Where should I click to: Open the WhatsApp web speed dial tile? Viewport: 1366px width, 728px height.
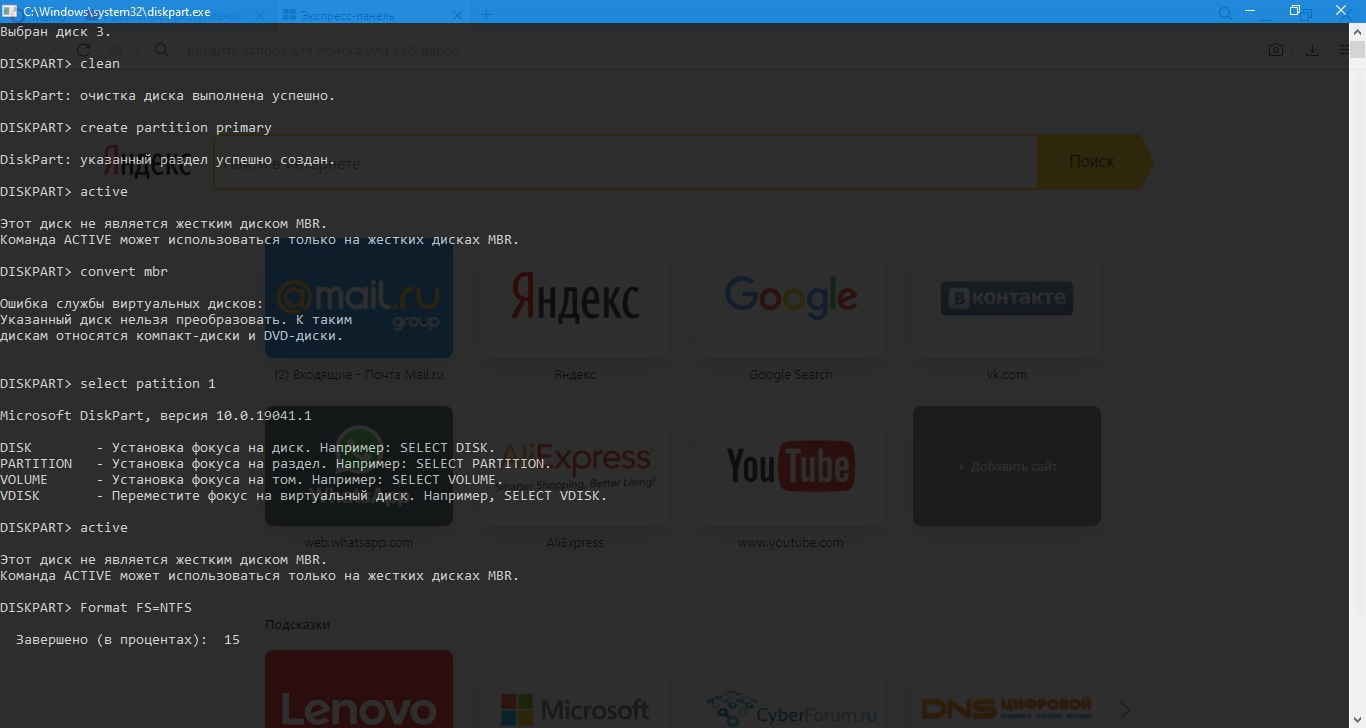tap(358, 466)
